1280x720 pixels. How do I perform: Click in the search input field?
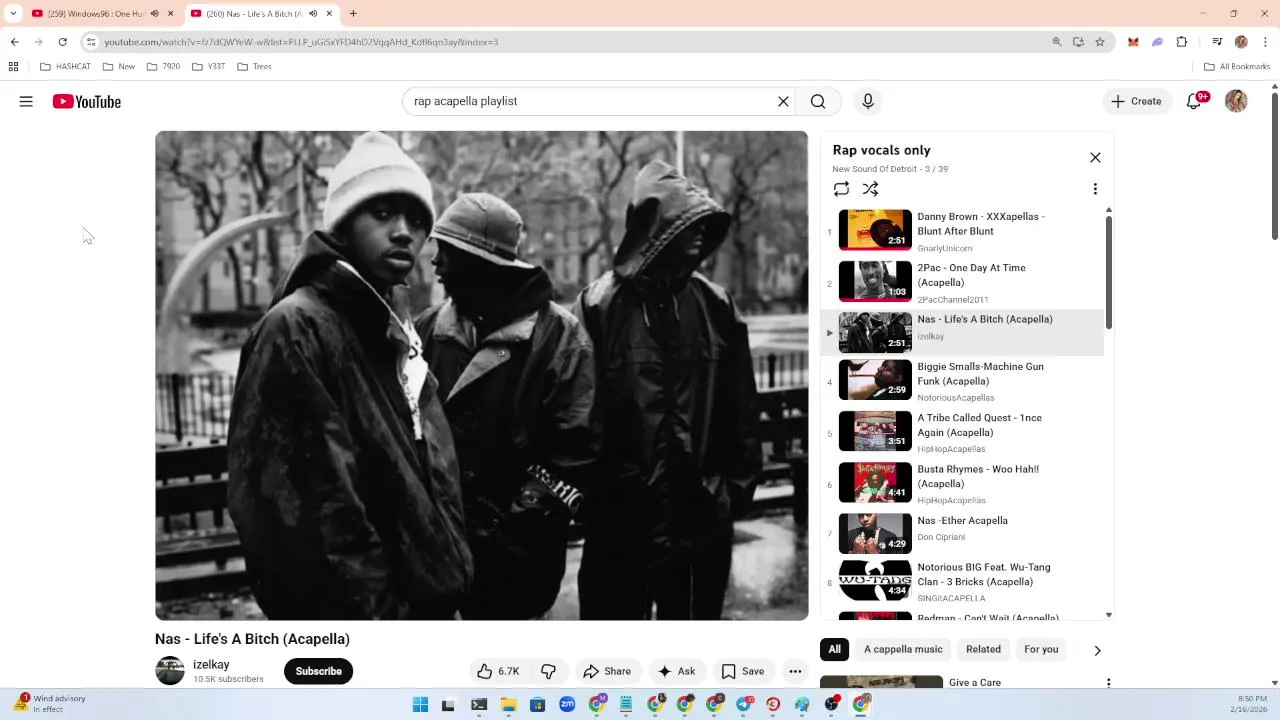pos(590,101)
